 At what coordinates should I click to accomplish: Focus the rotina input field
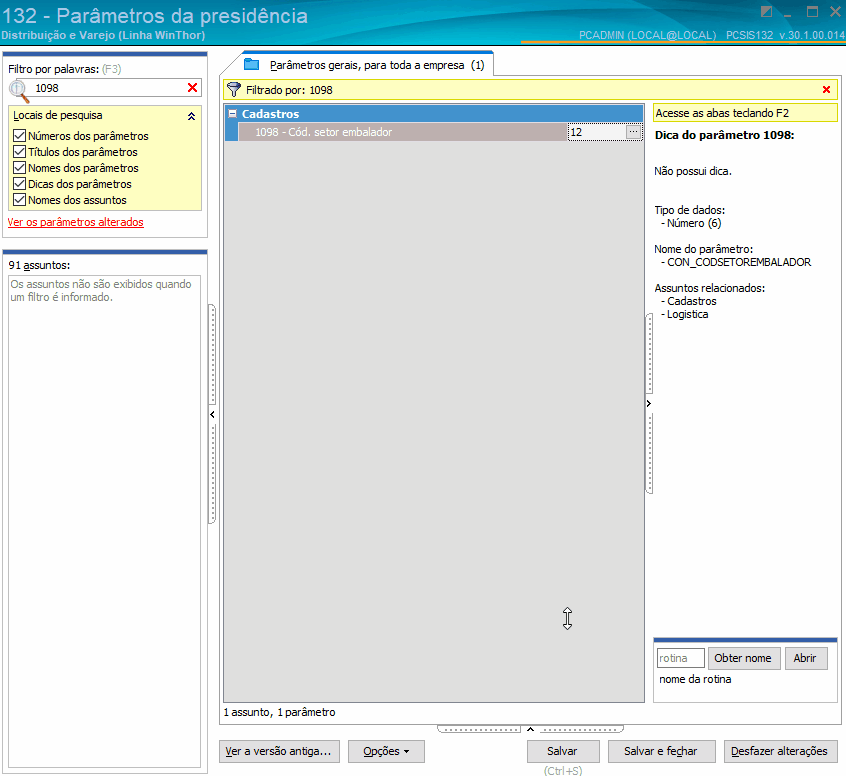pyautogui.click(x=680, y=658)
